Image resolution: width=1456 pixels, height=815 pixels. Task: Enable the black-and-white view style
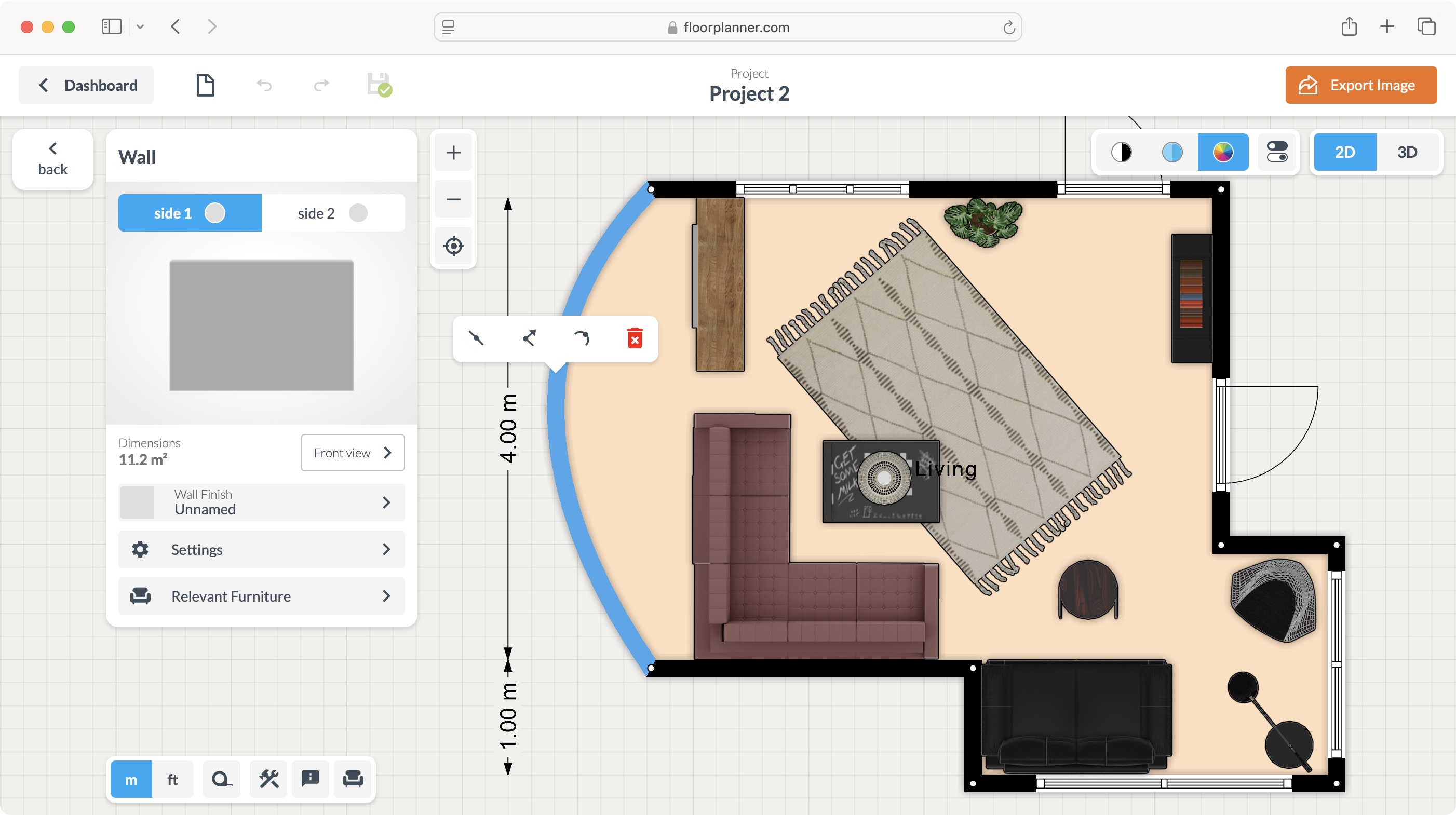pyautogui.click(x=1122, y=152)
